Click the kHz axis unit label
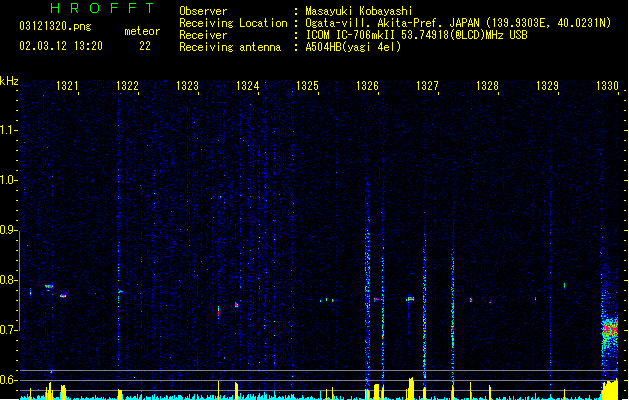The image size is (629, 400). (x=9, y=81)
